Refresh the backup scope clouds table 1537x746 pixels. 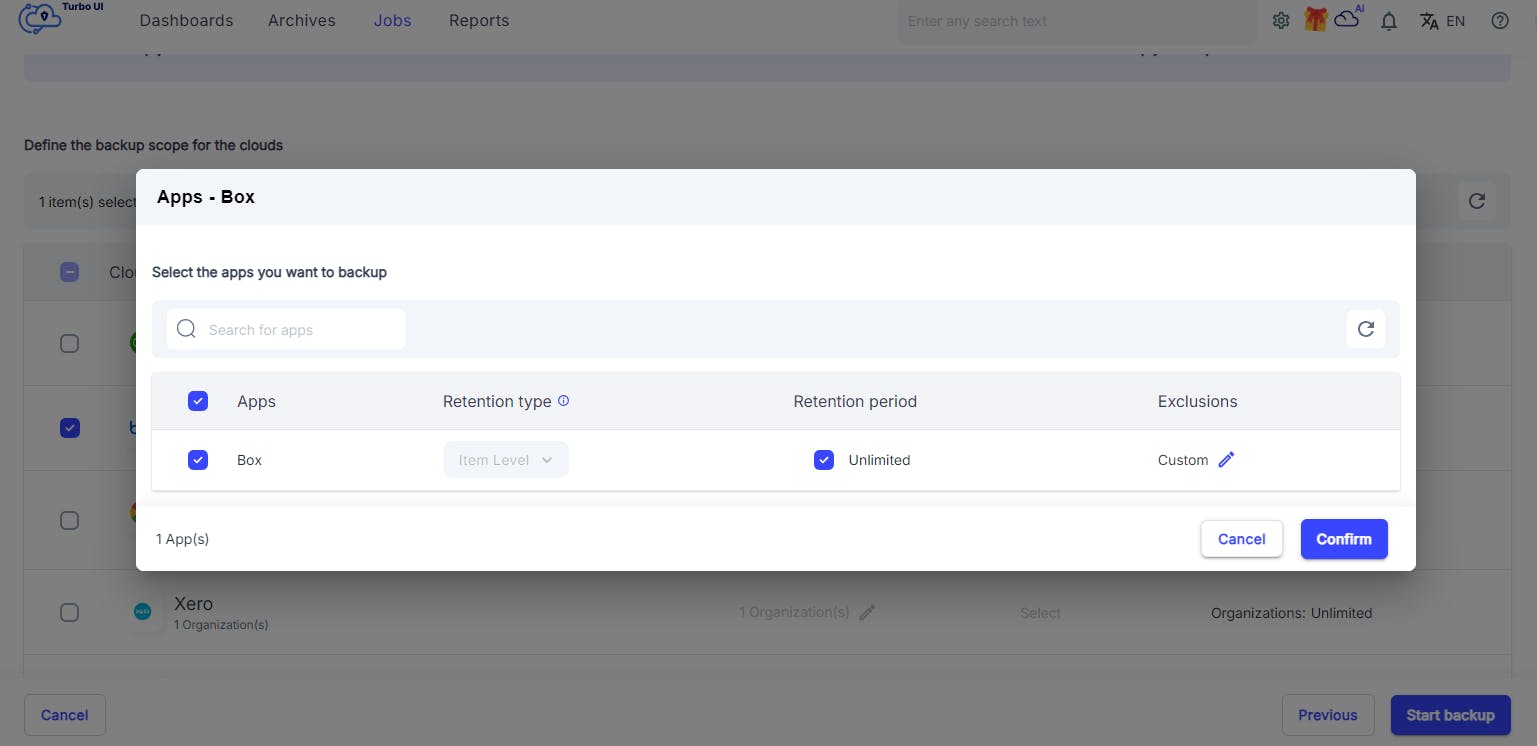[1477, 201]
